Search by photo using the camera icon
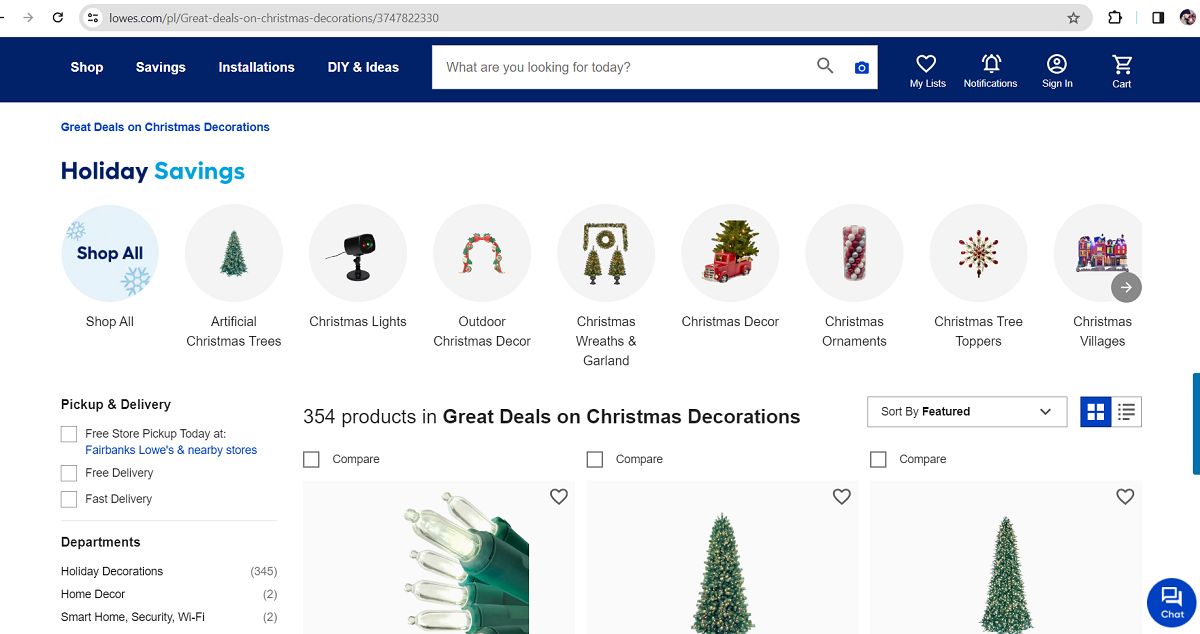1200x634 pixels. [x=861, y=67]
